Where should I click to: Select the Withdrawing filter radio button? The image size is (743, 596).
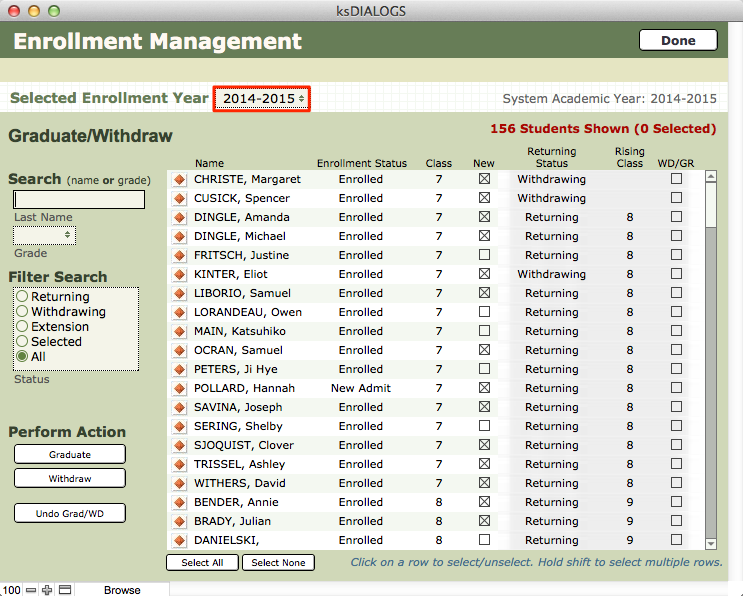pyautogui.click(x=22, y=312)
